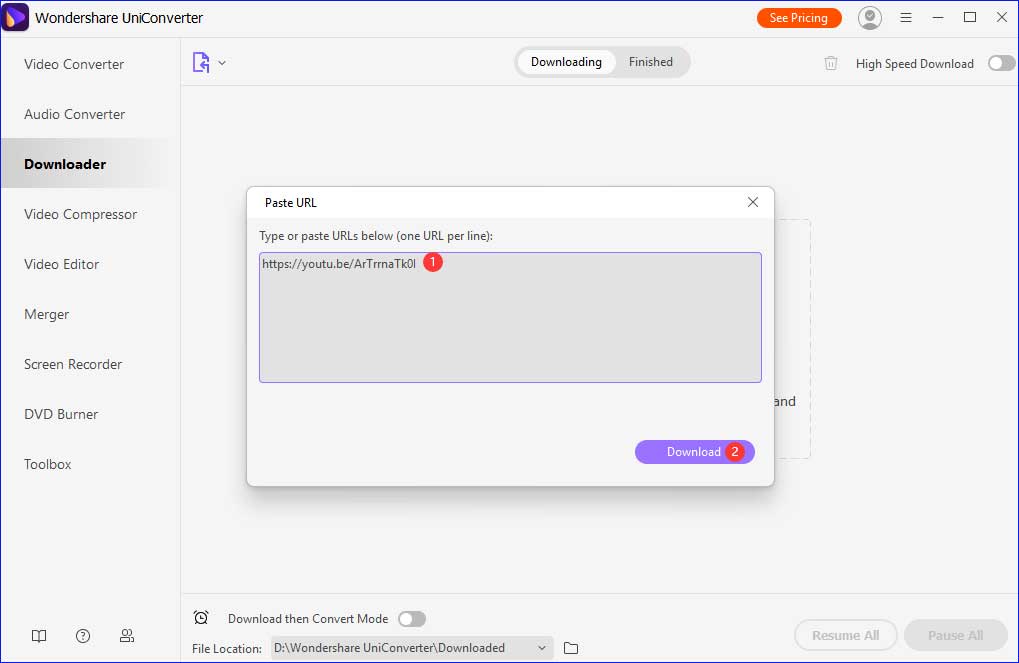Open the hamburger menu in title bar

click(906, 18)
